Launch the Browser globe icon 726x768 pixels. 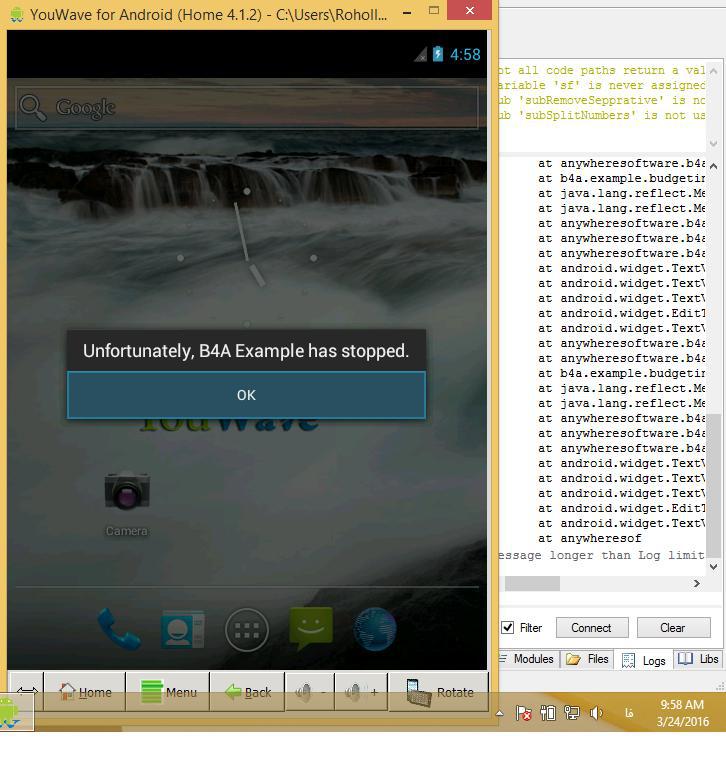point(375,630)
